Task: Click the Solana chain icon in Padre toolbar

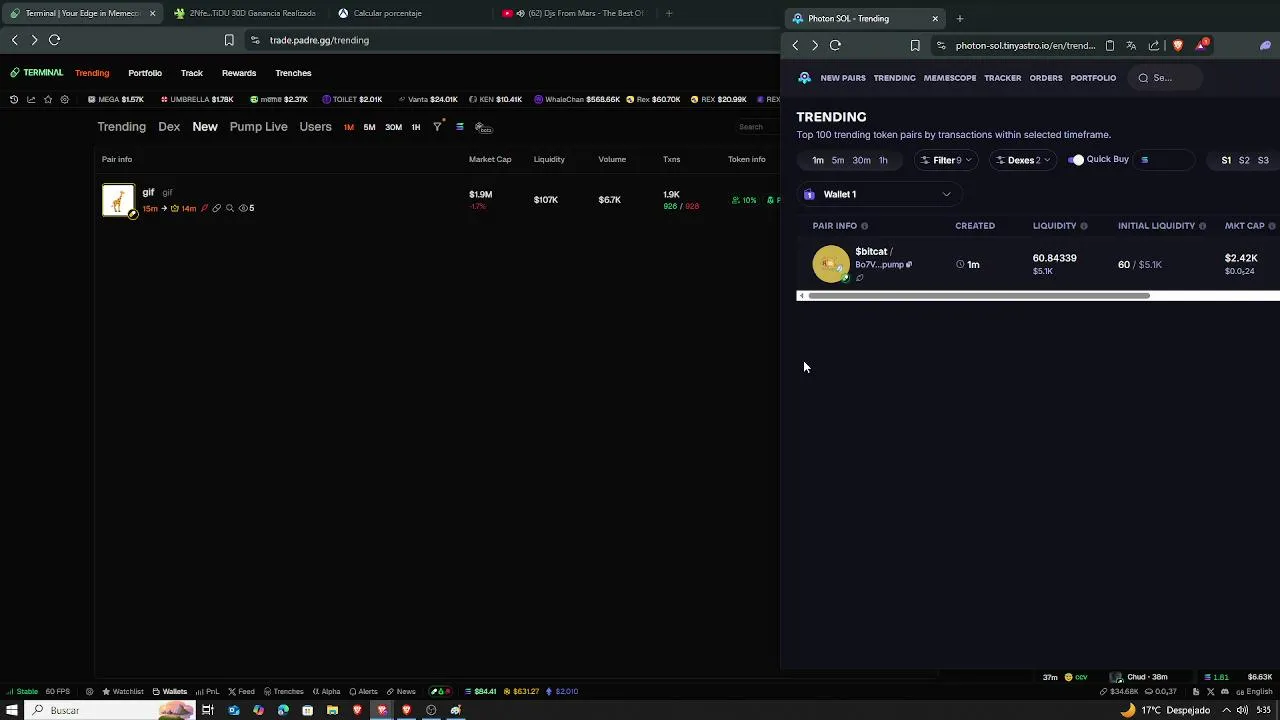Action: 460,127
